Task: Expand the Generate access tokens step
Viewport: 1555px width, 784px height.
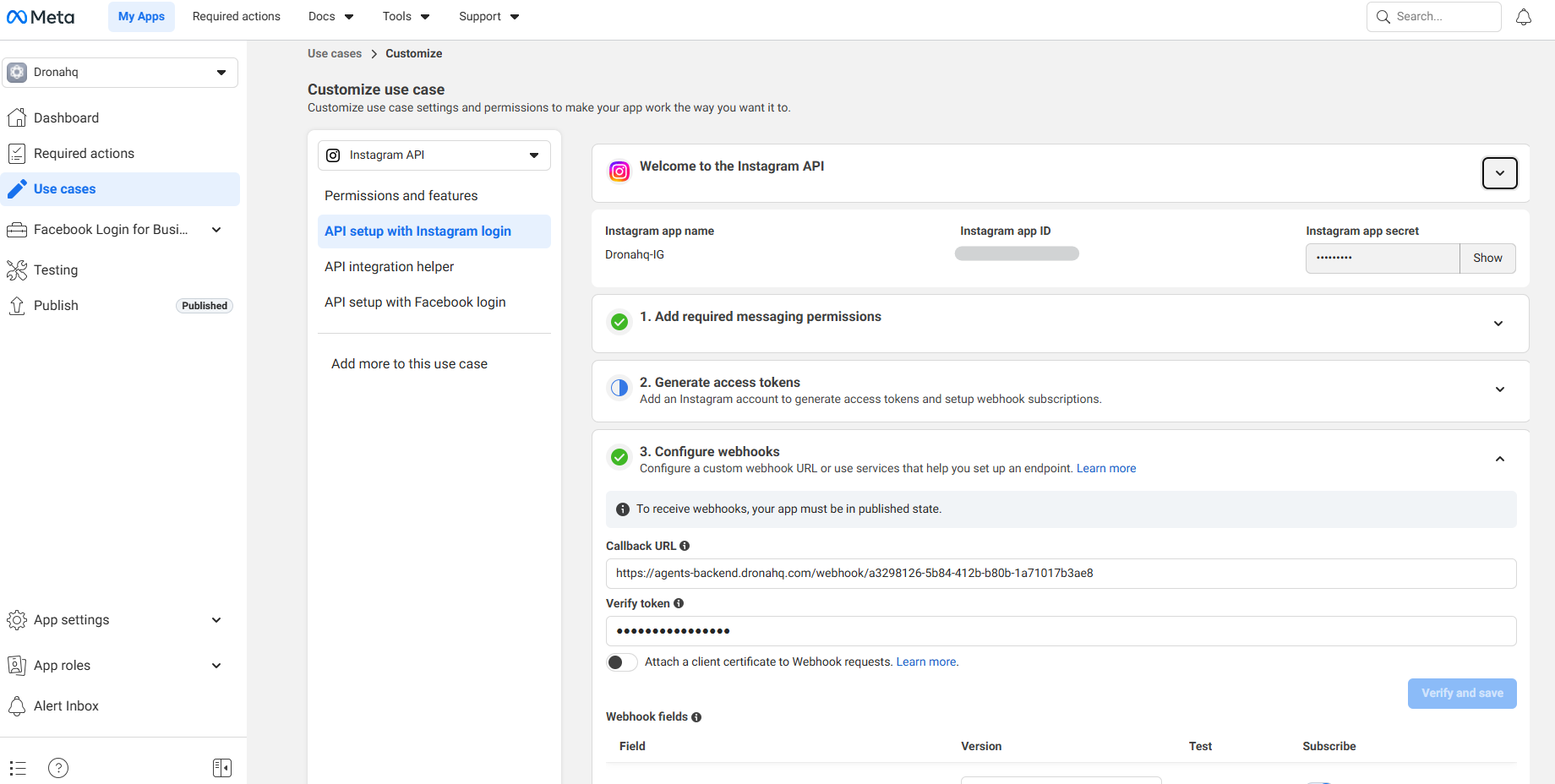Action: point(1500,389)
